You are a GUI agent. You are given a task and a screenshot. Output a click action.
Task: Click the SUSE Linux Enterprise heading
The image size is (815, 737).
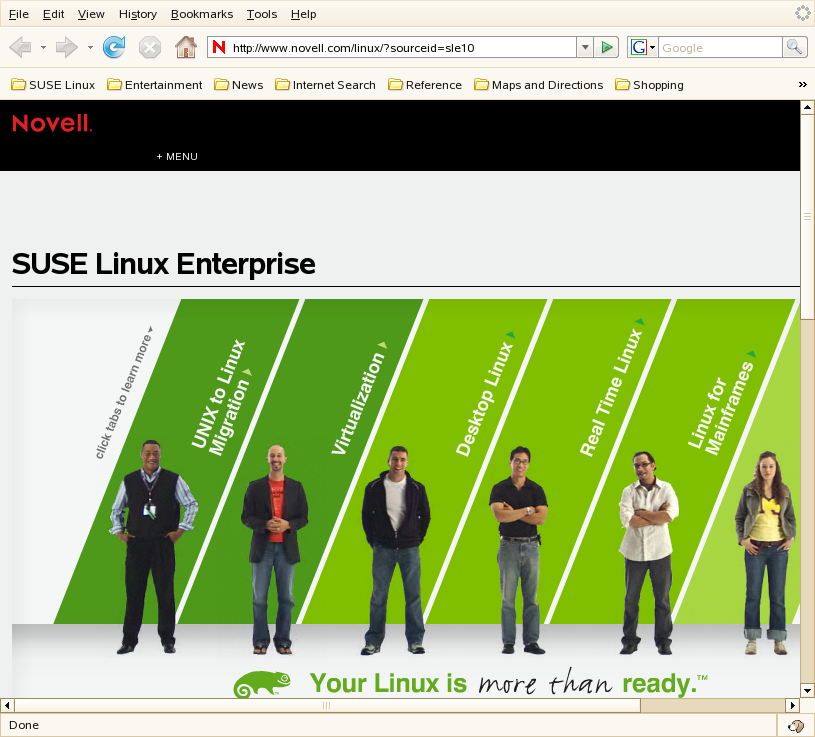pos(163,264)
